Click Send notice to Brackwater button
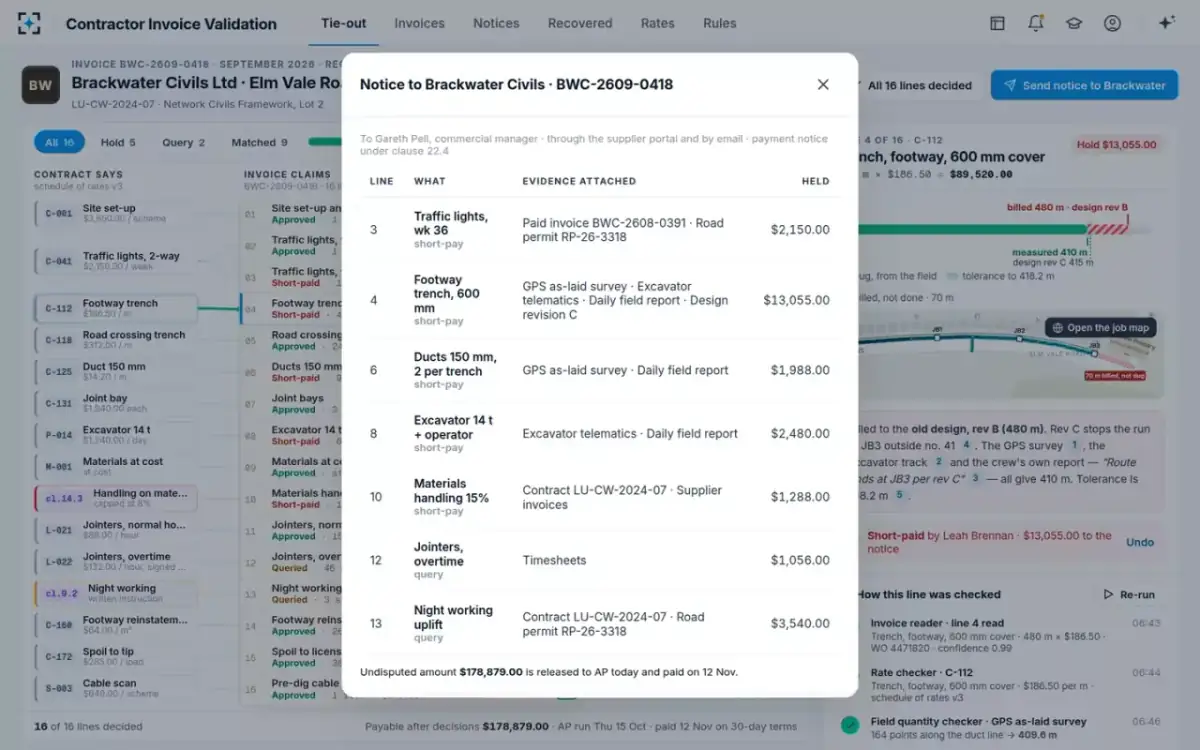 pyautogui.click(x=1084, y=85)
